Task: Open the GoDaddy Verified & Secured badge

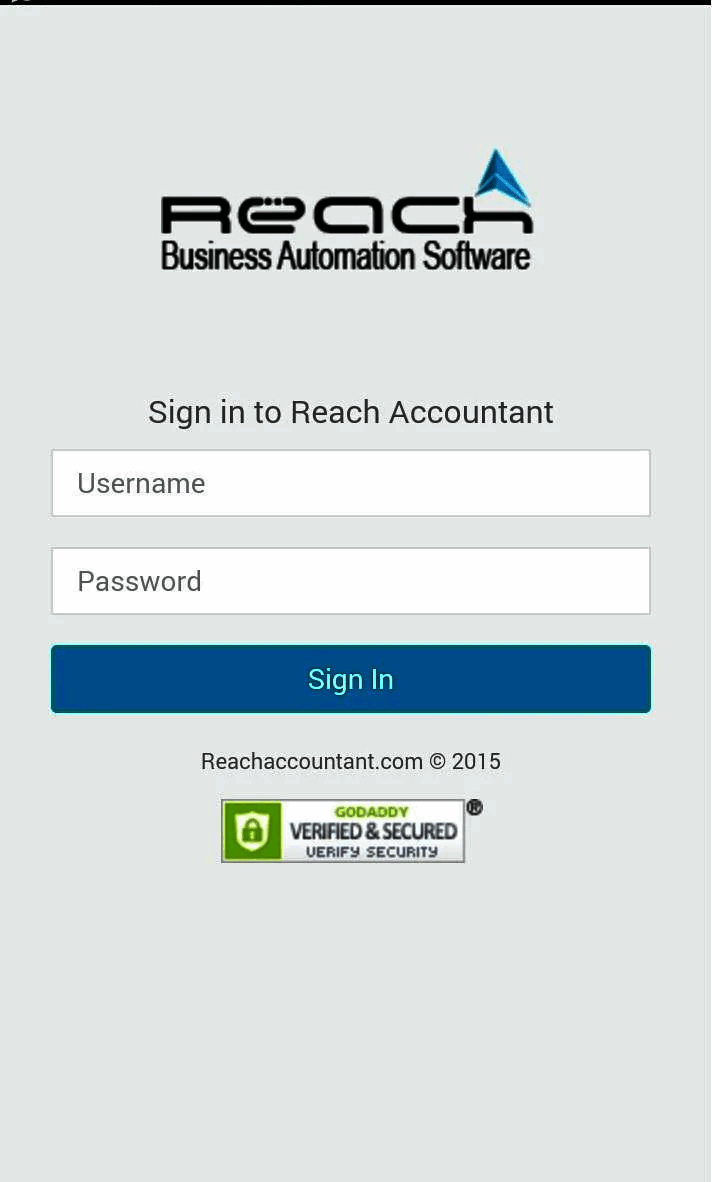Action: pyautogui.click(x=343, y=831)
